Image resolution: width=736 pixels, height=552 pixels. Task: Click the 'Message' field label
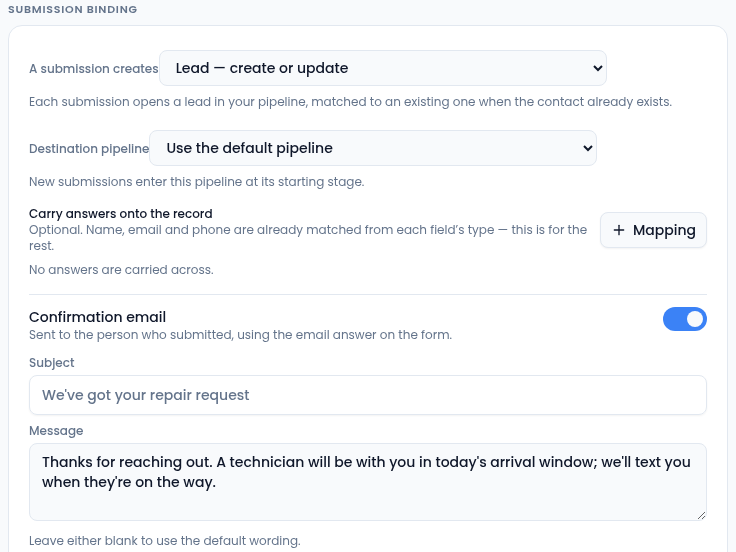click(56, 431)
